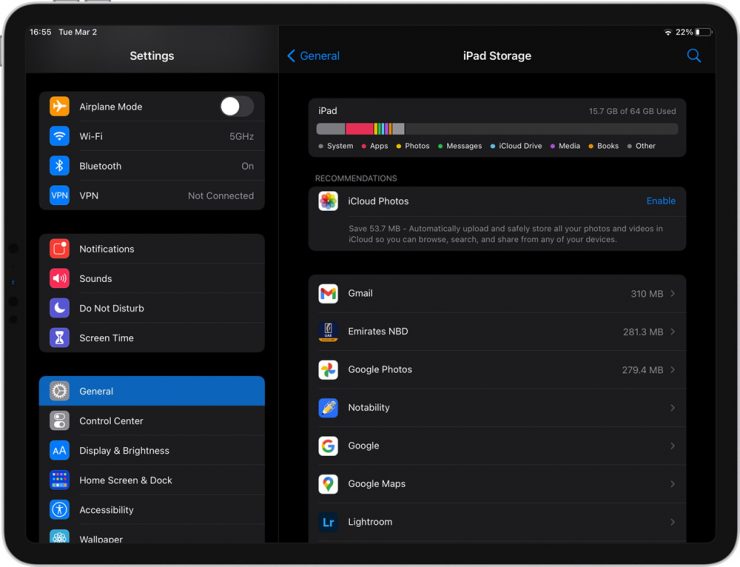Tap Gmail 310 MB size value
740x567 pixels.
pyautogui.click(x=647, y=294)
